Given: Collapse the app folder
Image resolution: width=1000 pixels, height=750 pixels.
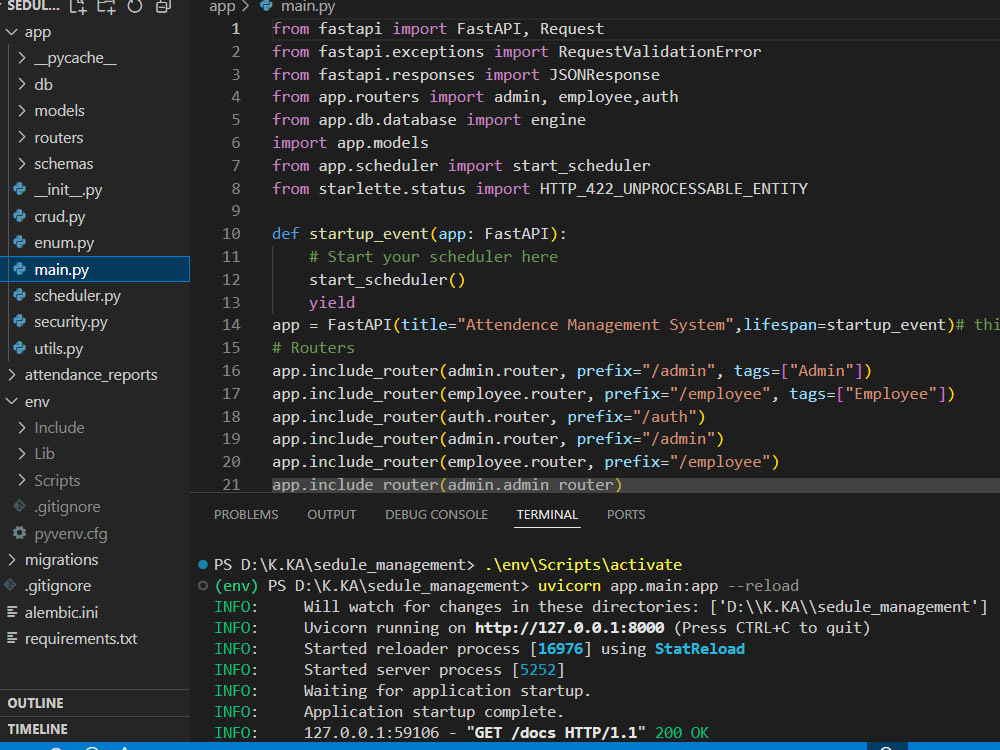Looking at the screenshot, I should (x=11, y=31).
